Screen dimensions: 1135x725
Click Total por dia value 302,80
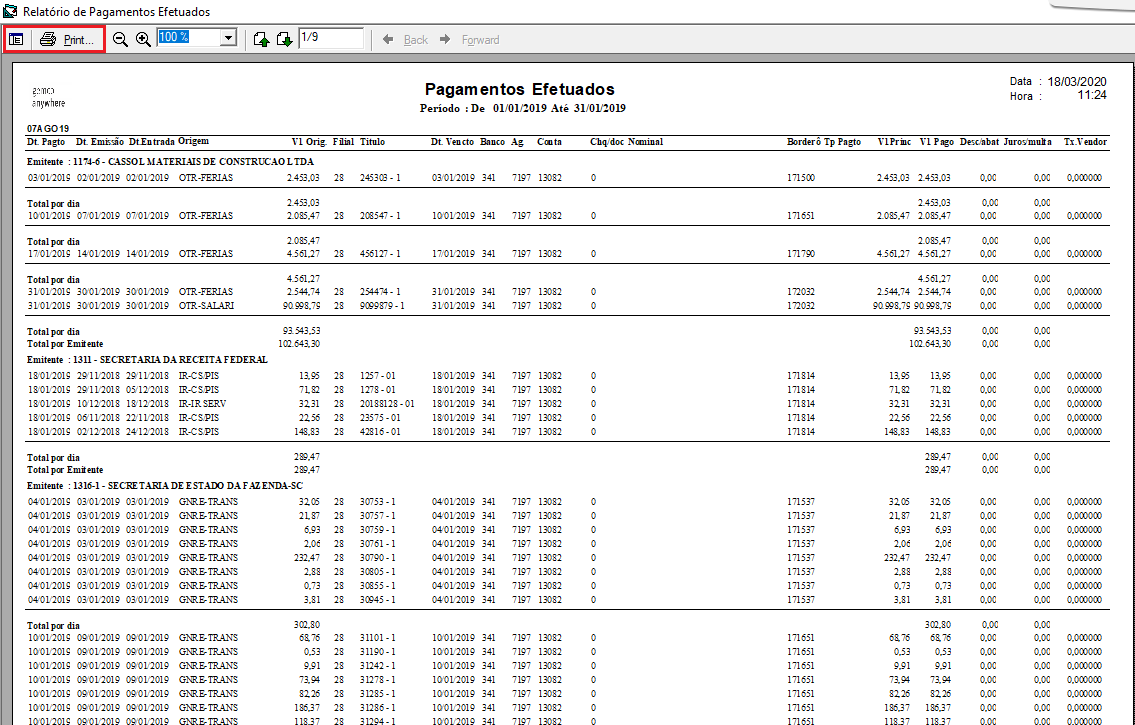[306, 624]
